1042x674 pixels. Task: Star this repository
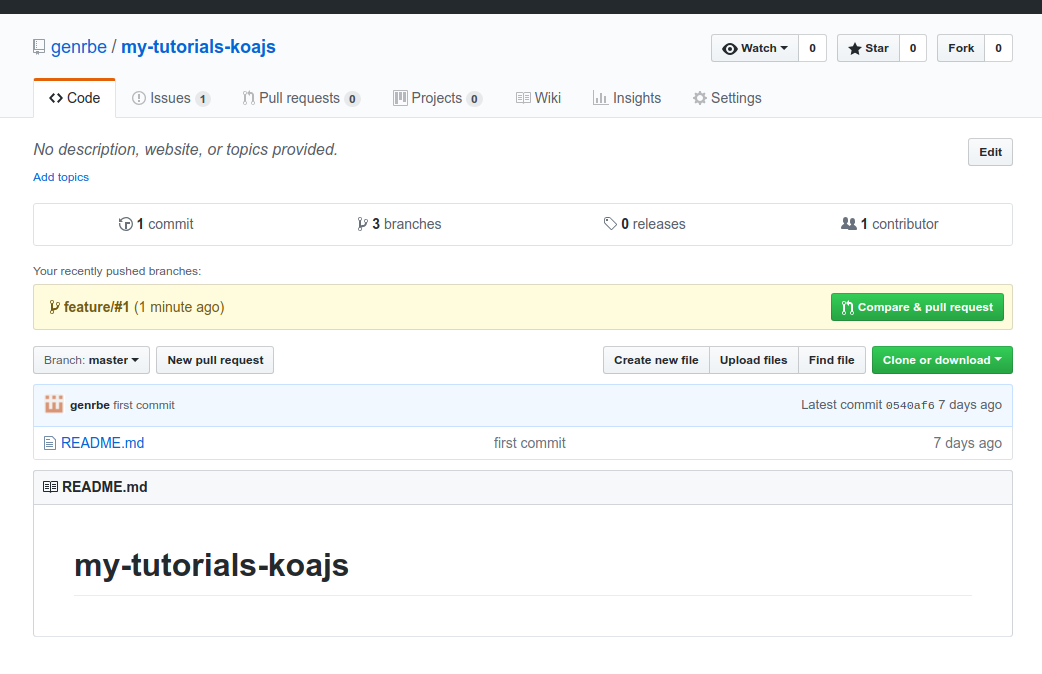[x=869, y=48]
